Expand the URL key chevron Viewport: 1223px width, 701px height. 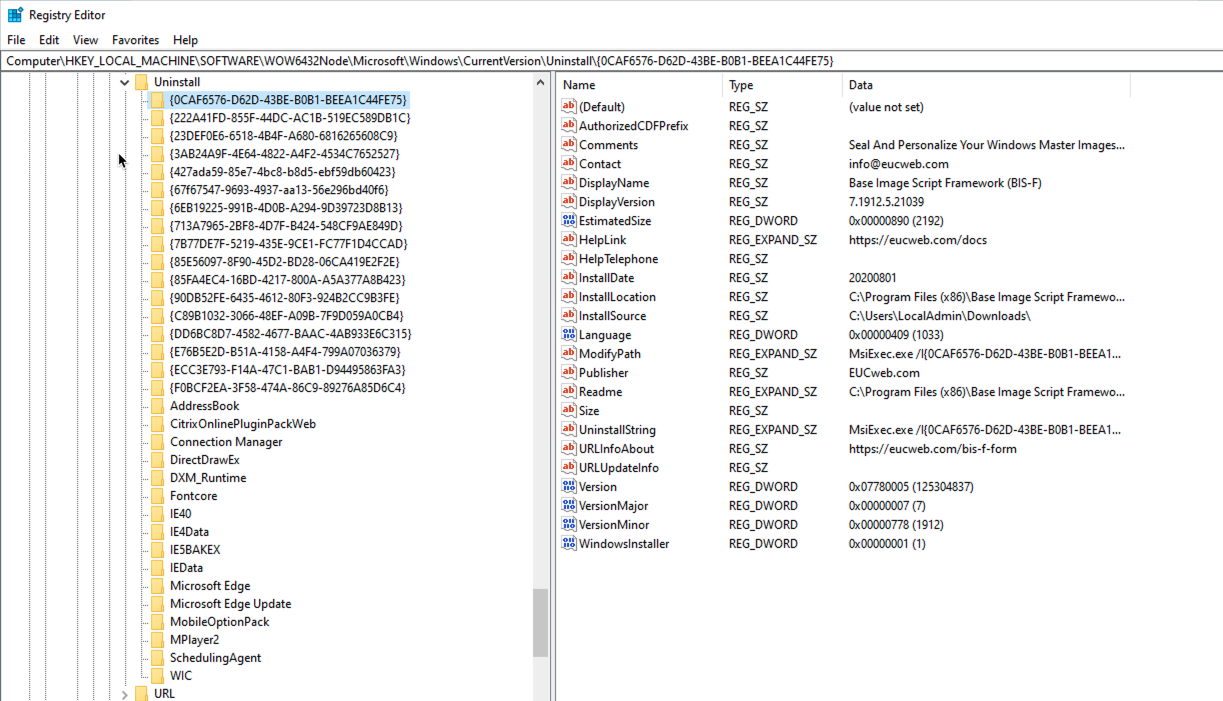[124, 692]
